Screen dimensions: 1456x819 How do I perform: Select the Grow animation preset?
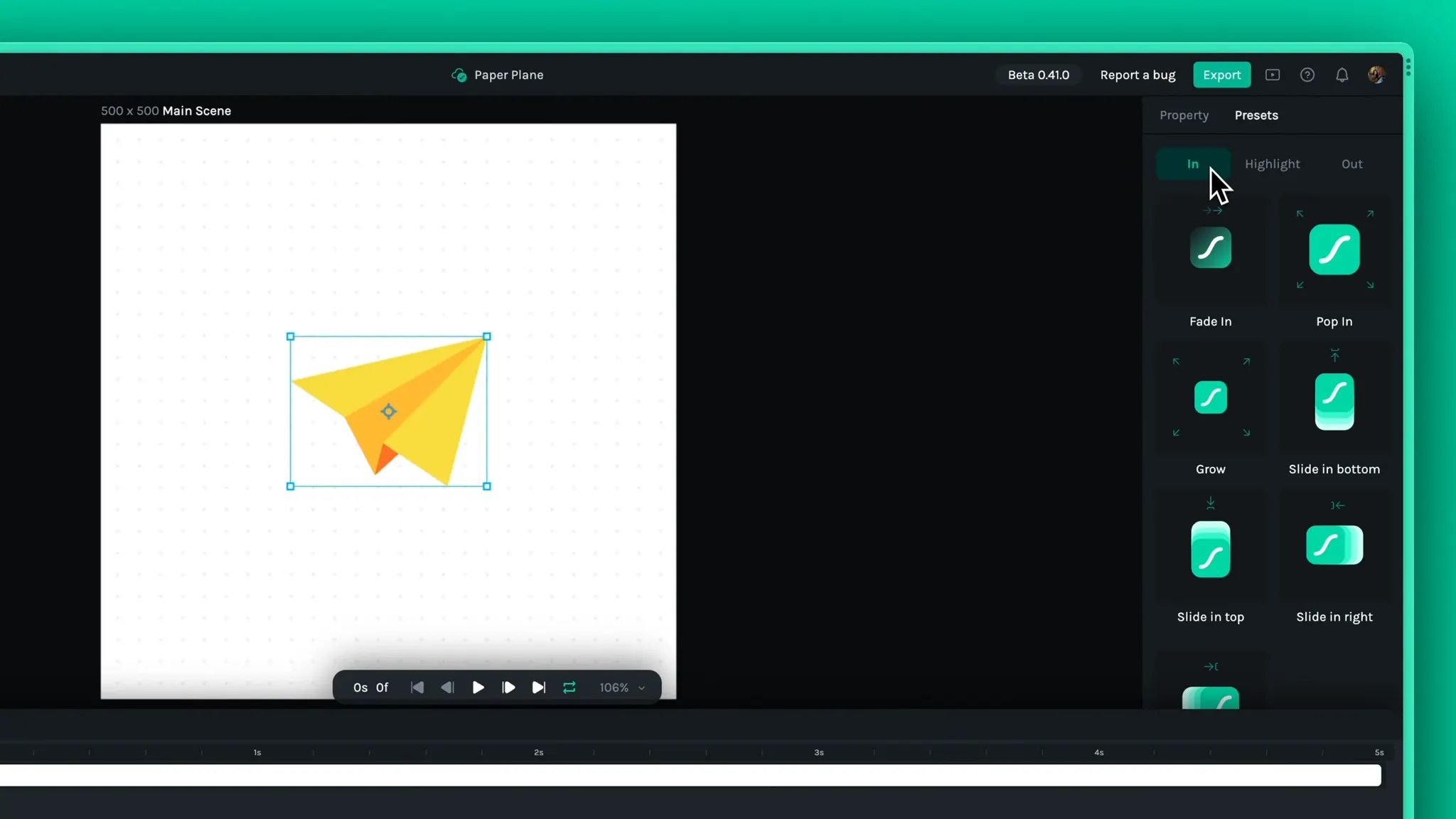(x=1210, y=397)
